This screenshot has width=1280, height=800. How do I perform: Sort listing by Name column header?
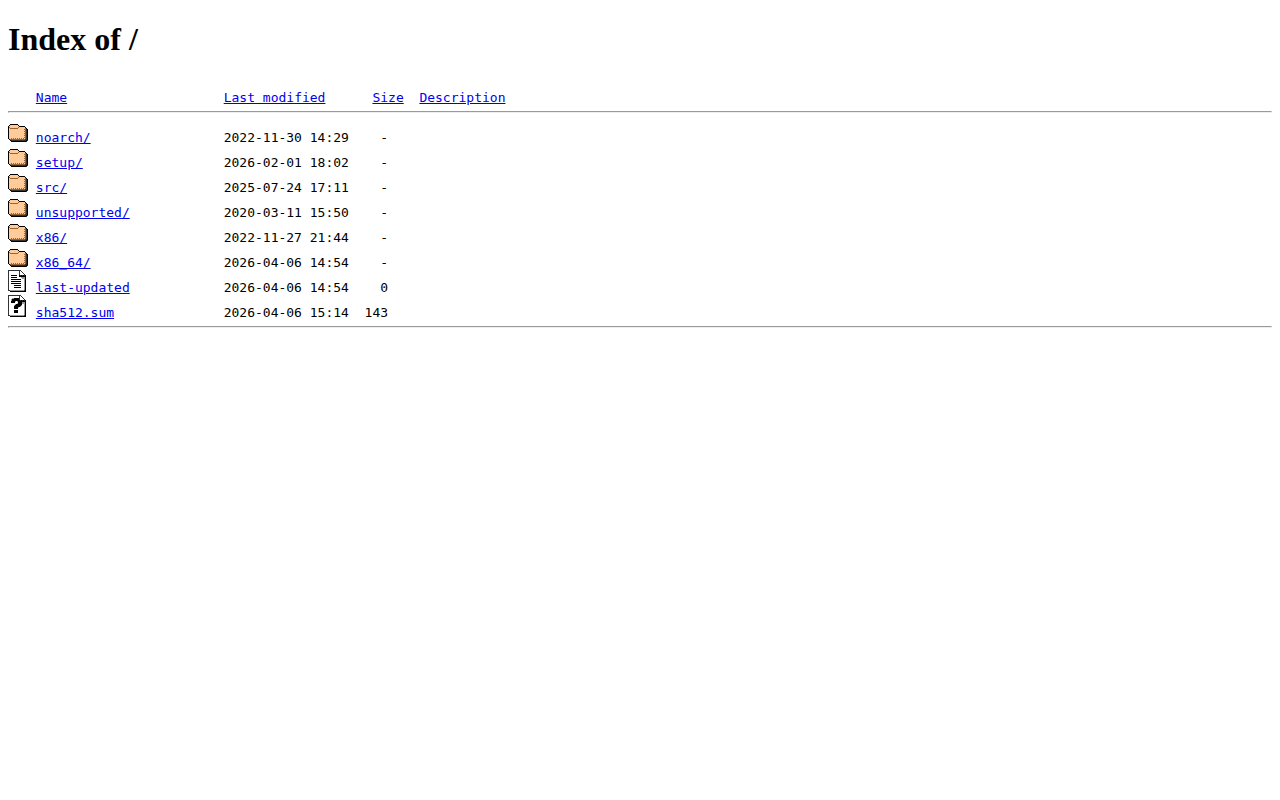pos(51,98)
